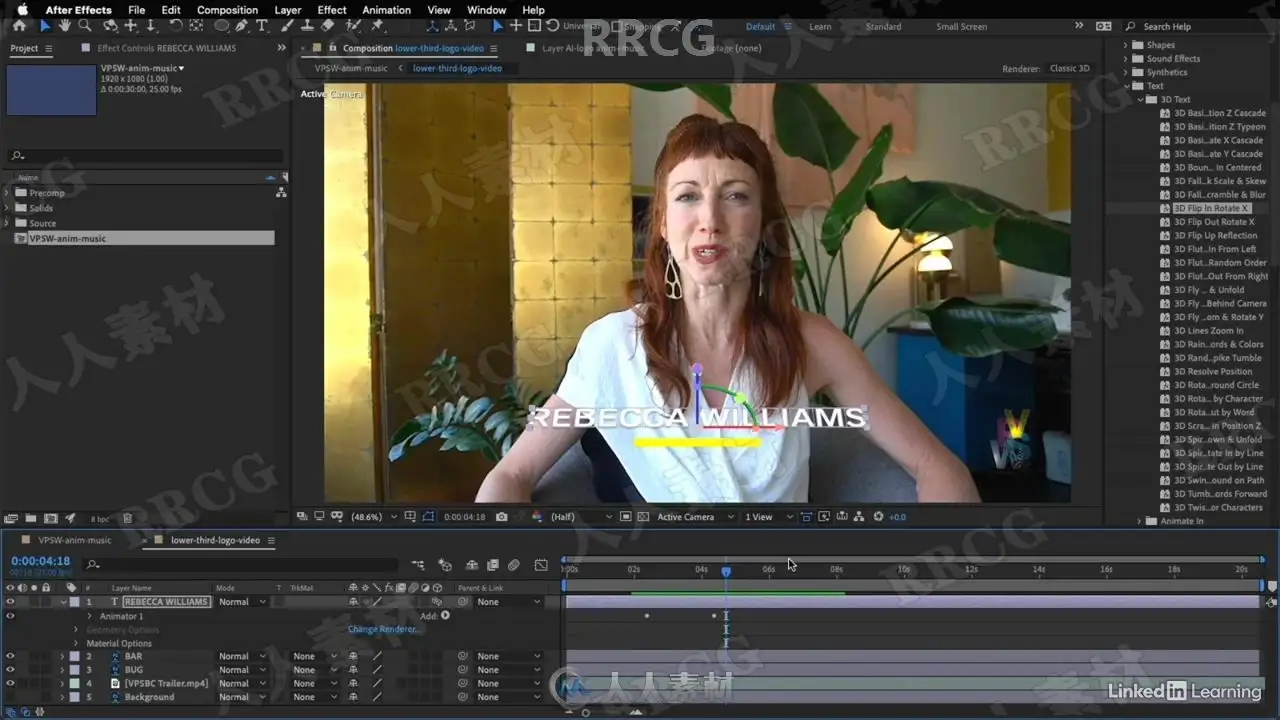This screenshot has height=720, width=1280.
Task: Expand the Material Options group
Action: 76,643
